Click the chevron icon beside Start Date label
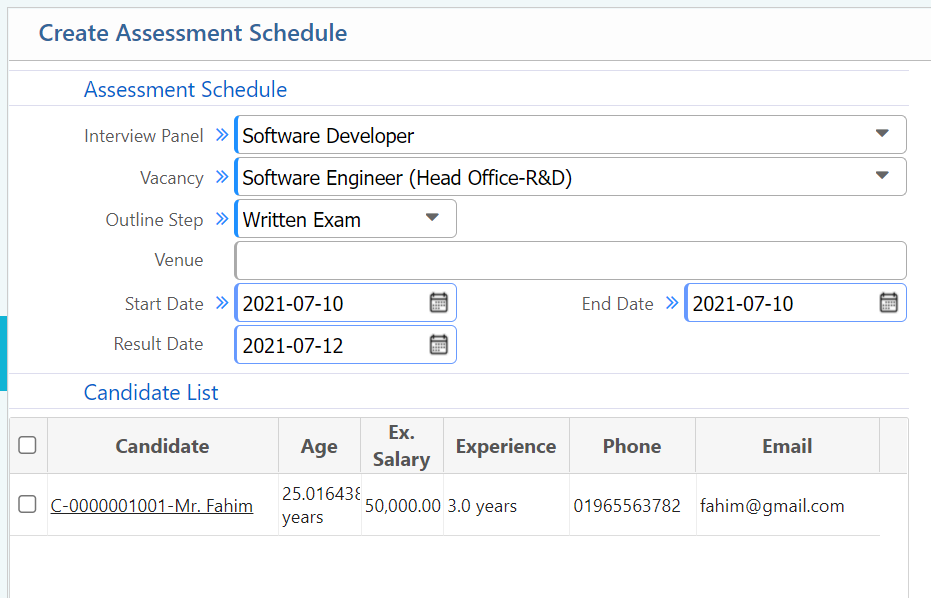Viewport: 931px width, 598px height. pyautogui.click(x=222, y=303)
